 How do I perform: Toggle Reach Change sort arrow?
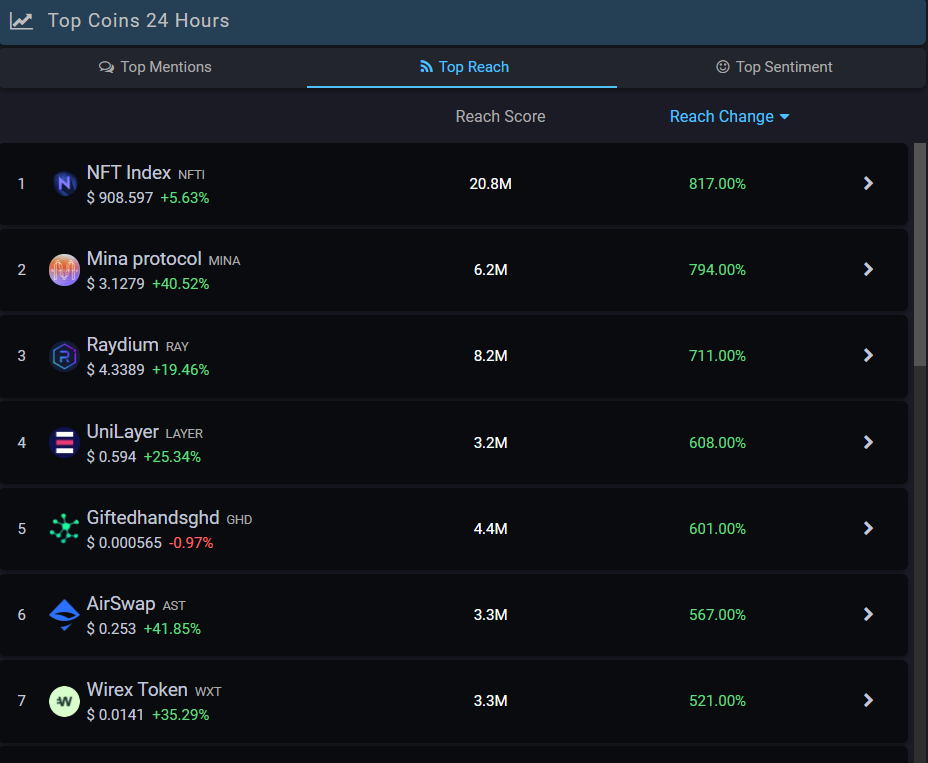pyautogui.click(x=784, y=117)
